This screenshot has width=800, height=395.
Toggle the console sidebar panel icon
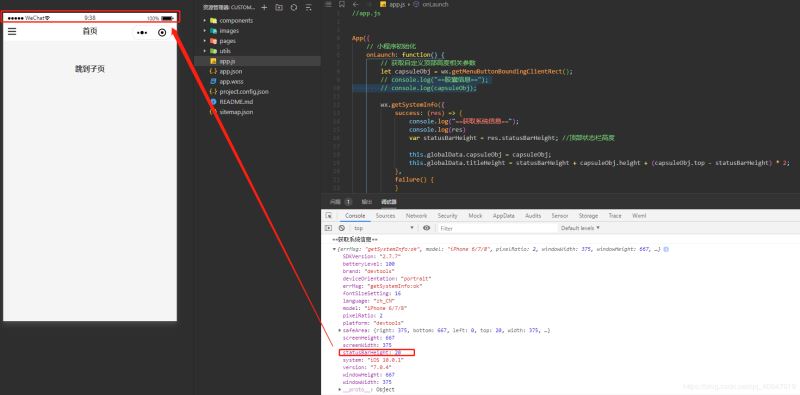tap(329, 228)
